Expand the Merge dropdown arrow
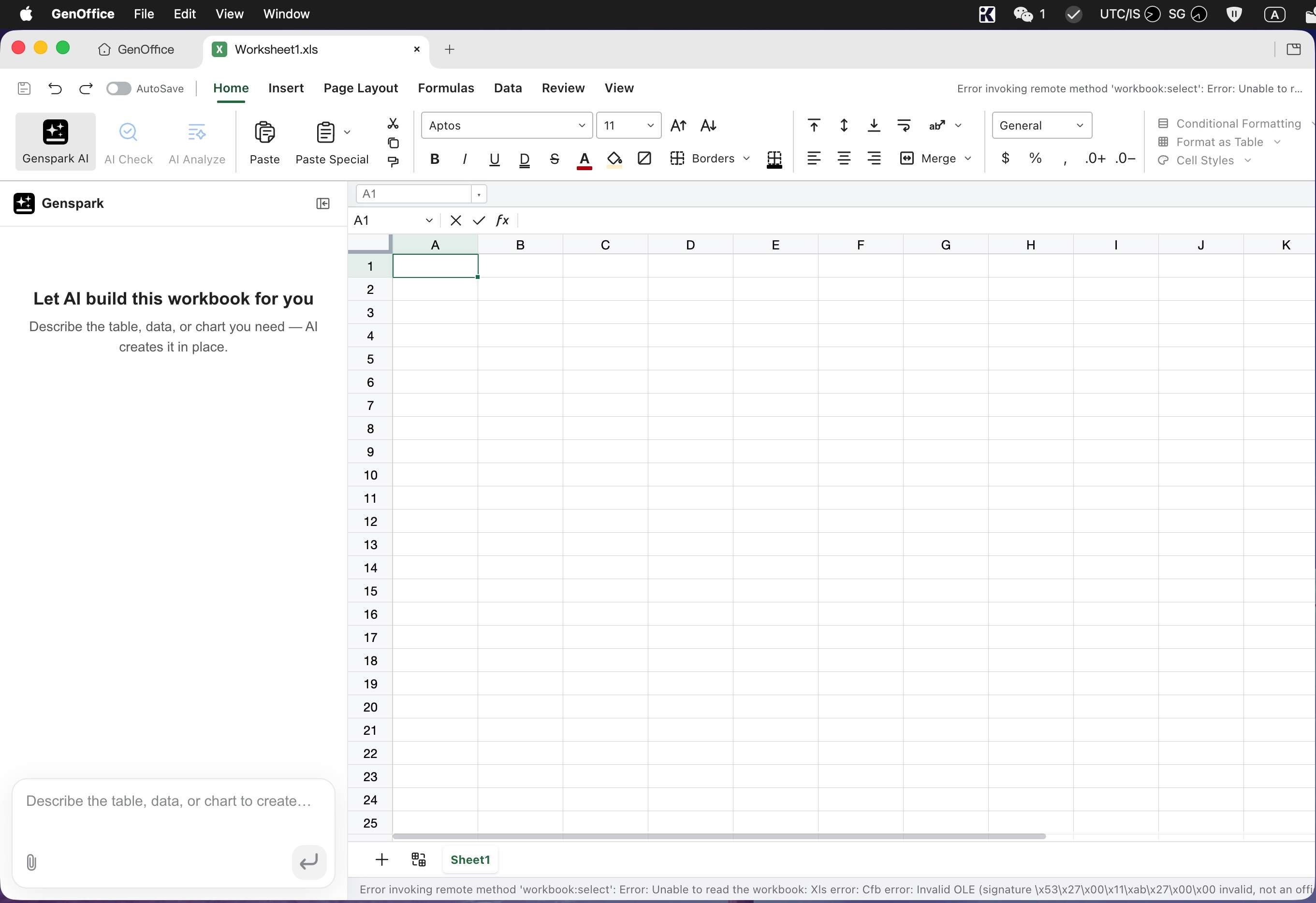The width and height of the screenshot is (1316, 903). coord(968,159)
